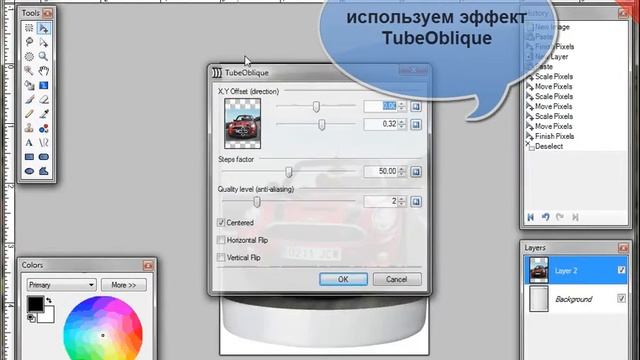The image size is (640, 360).
Task: Click the white secondary color swatch
Action: tap(48, 316)
